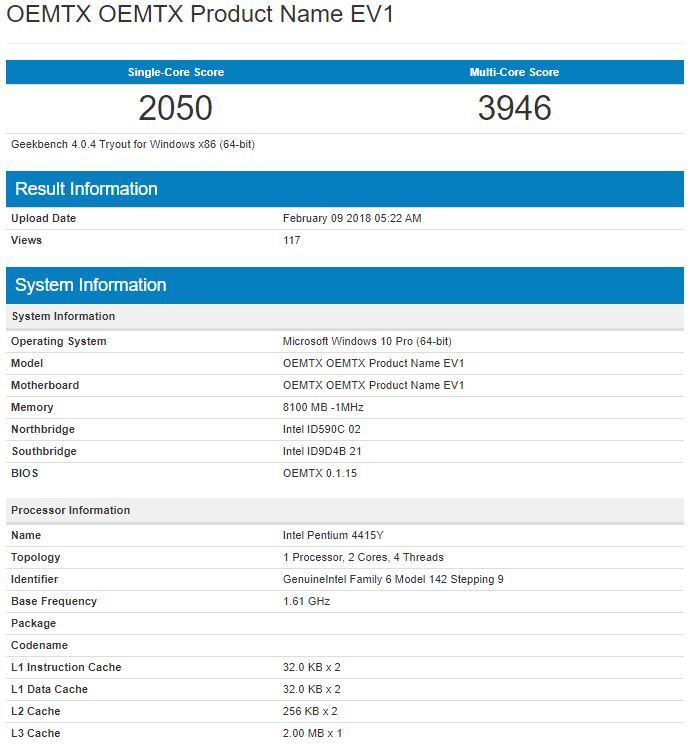Click the Identifier label
This screenshot has height=751, width=693.
(34, 580)
